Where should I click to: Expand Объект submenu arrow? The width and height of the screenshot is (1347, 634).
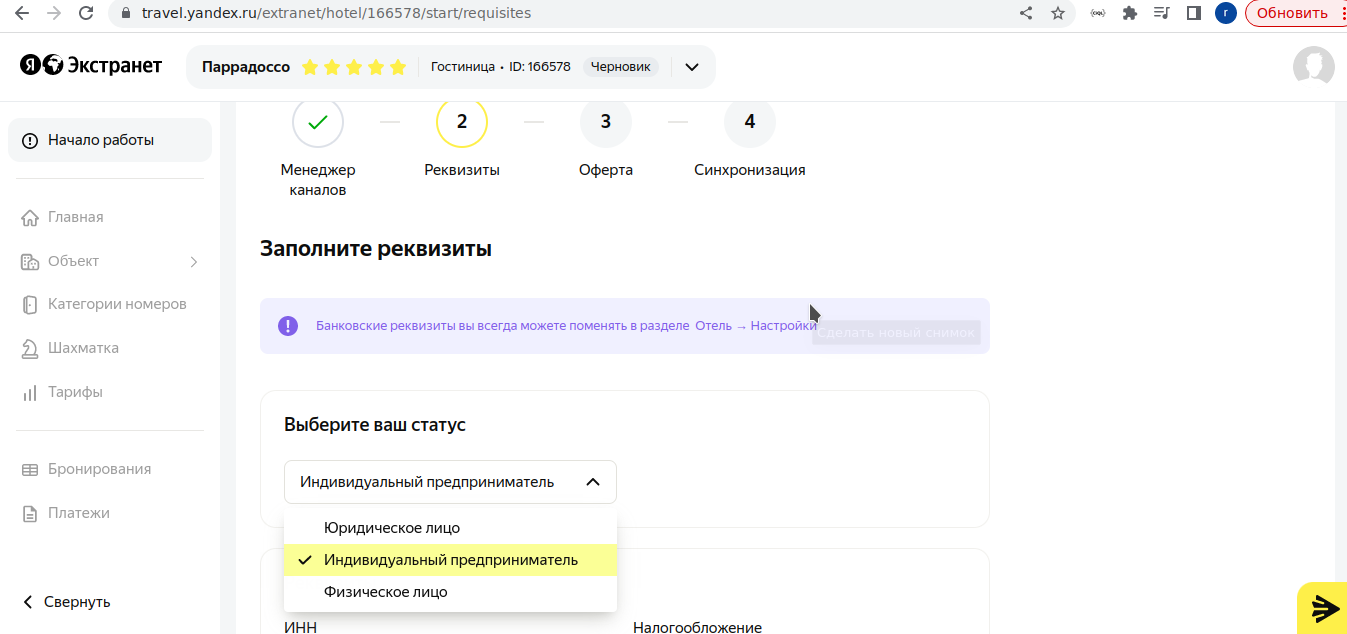(x=194, y=262)
